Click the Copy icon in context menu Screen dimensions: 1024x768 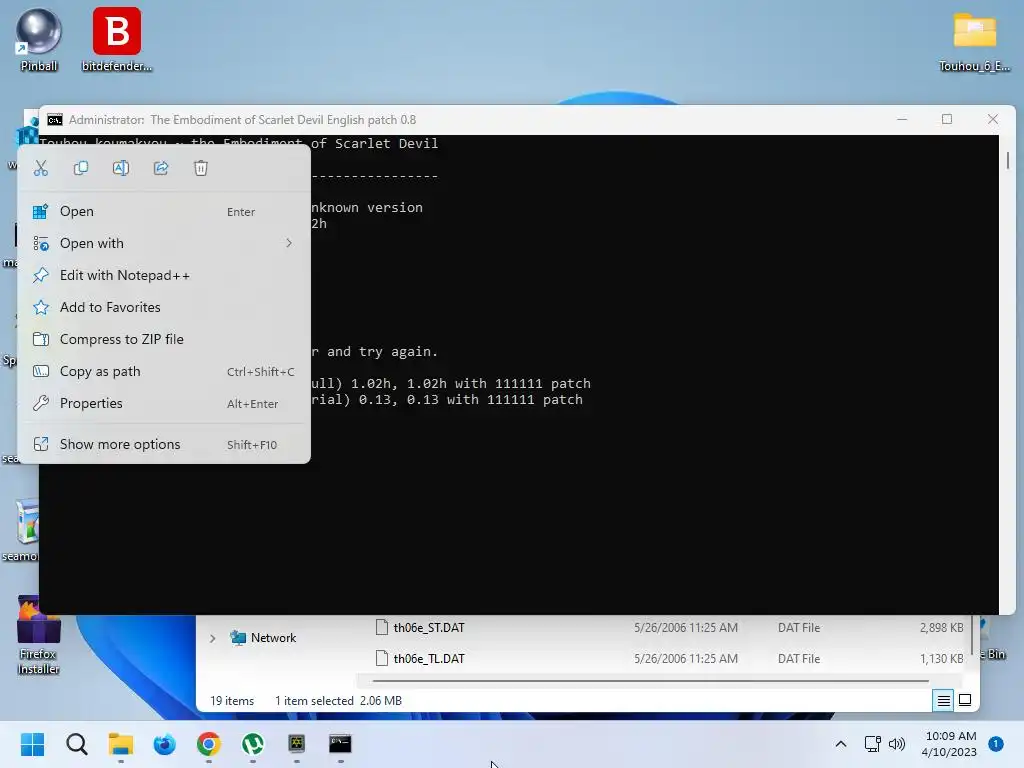coord(81,168)
